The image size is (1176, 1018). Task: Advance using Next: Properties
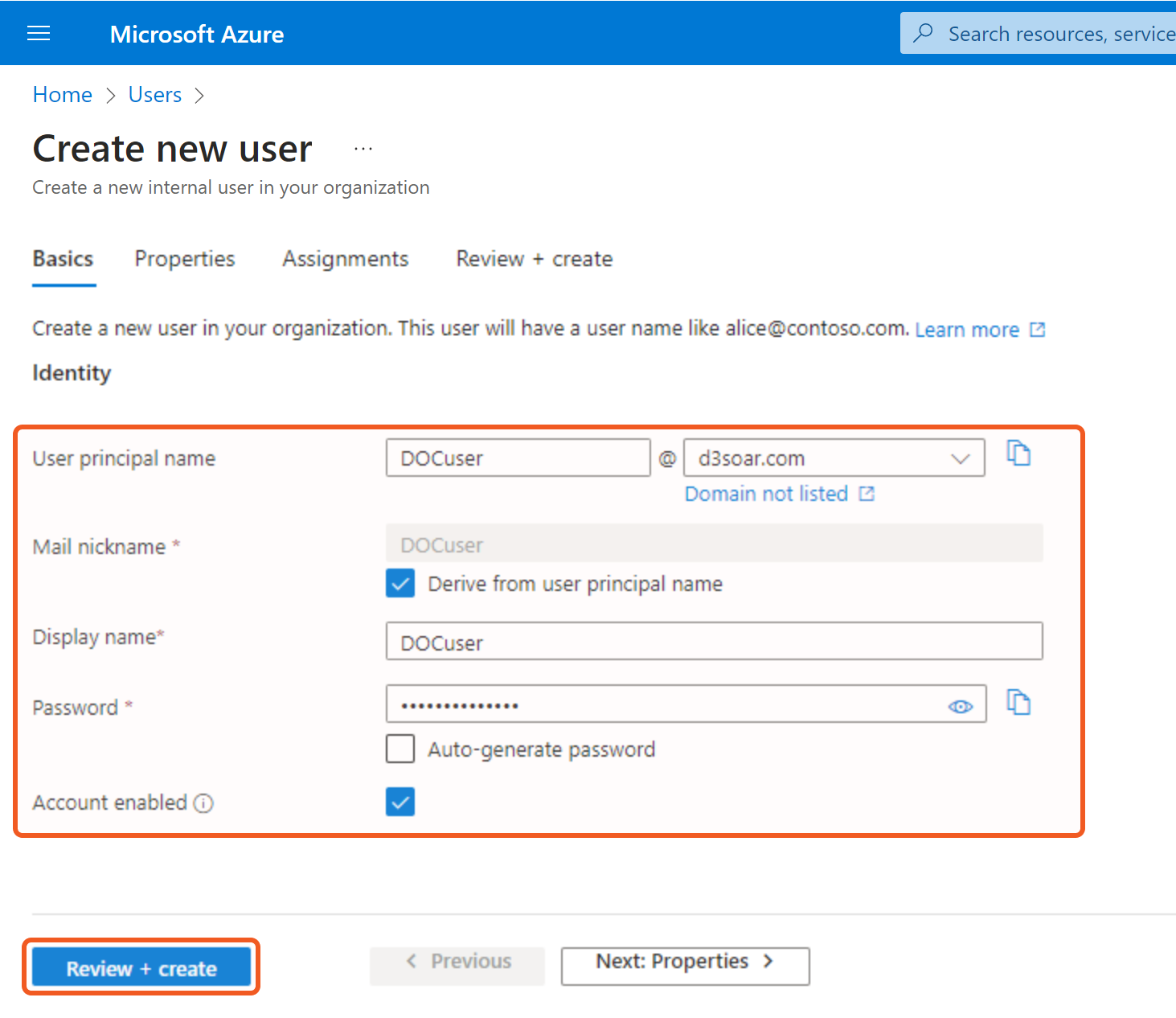684,961
